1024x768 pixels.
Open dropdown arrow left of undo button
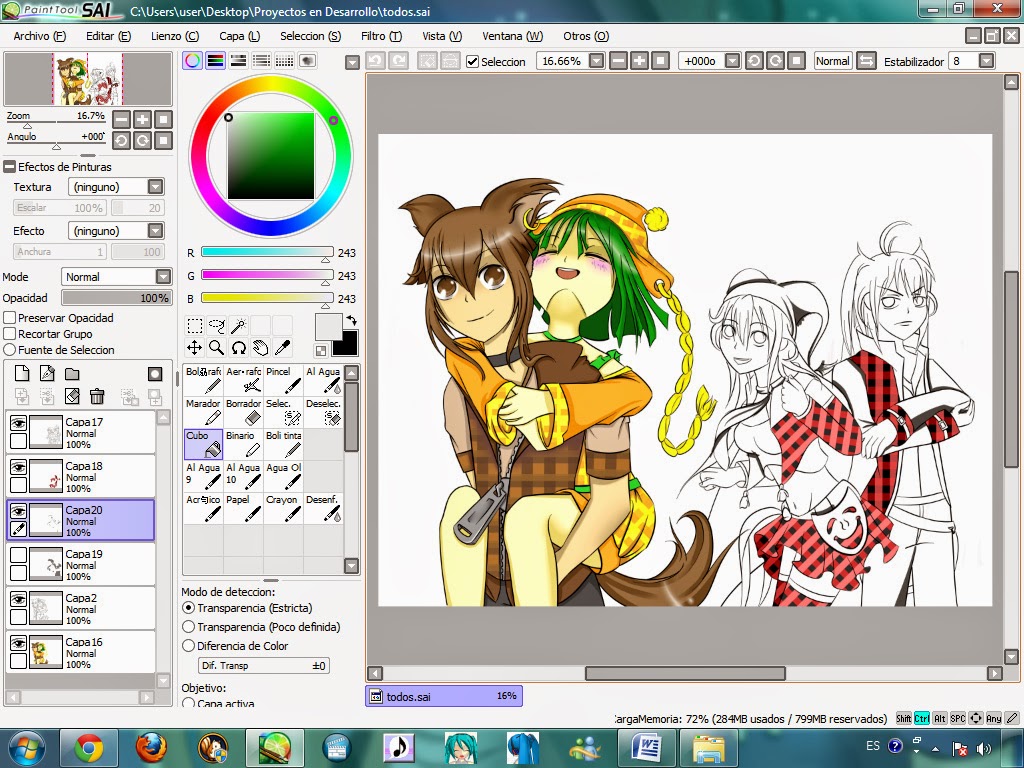(x=353, y=63)
